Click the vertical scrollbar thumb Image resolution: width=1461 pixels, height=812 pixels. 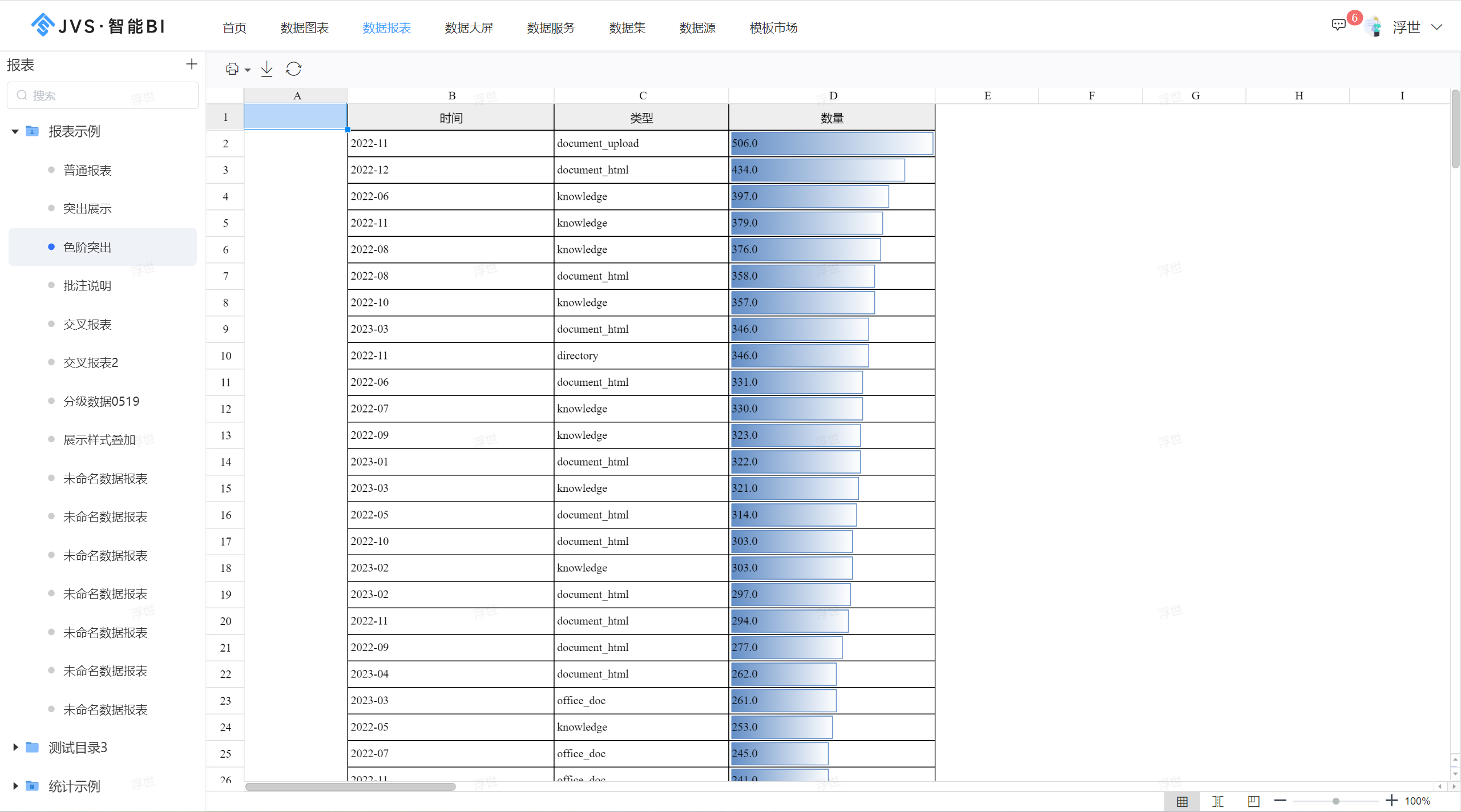point(1456,129)
